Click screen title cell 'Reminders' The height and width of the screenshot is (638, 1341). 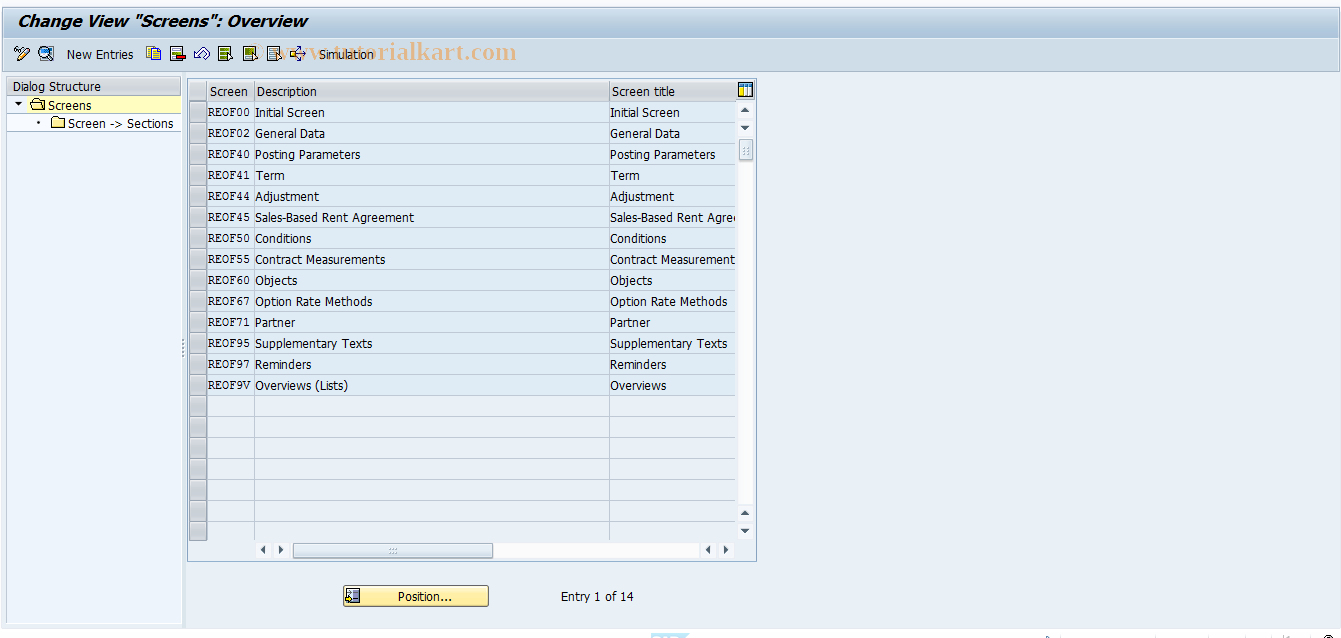pyautogui.click(x=672, y=364)
